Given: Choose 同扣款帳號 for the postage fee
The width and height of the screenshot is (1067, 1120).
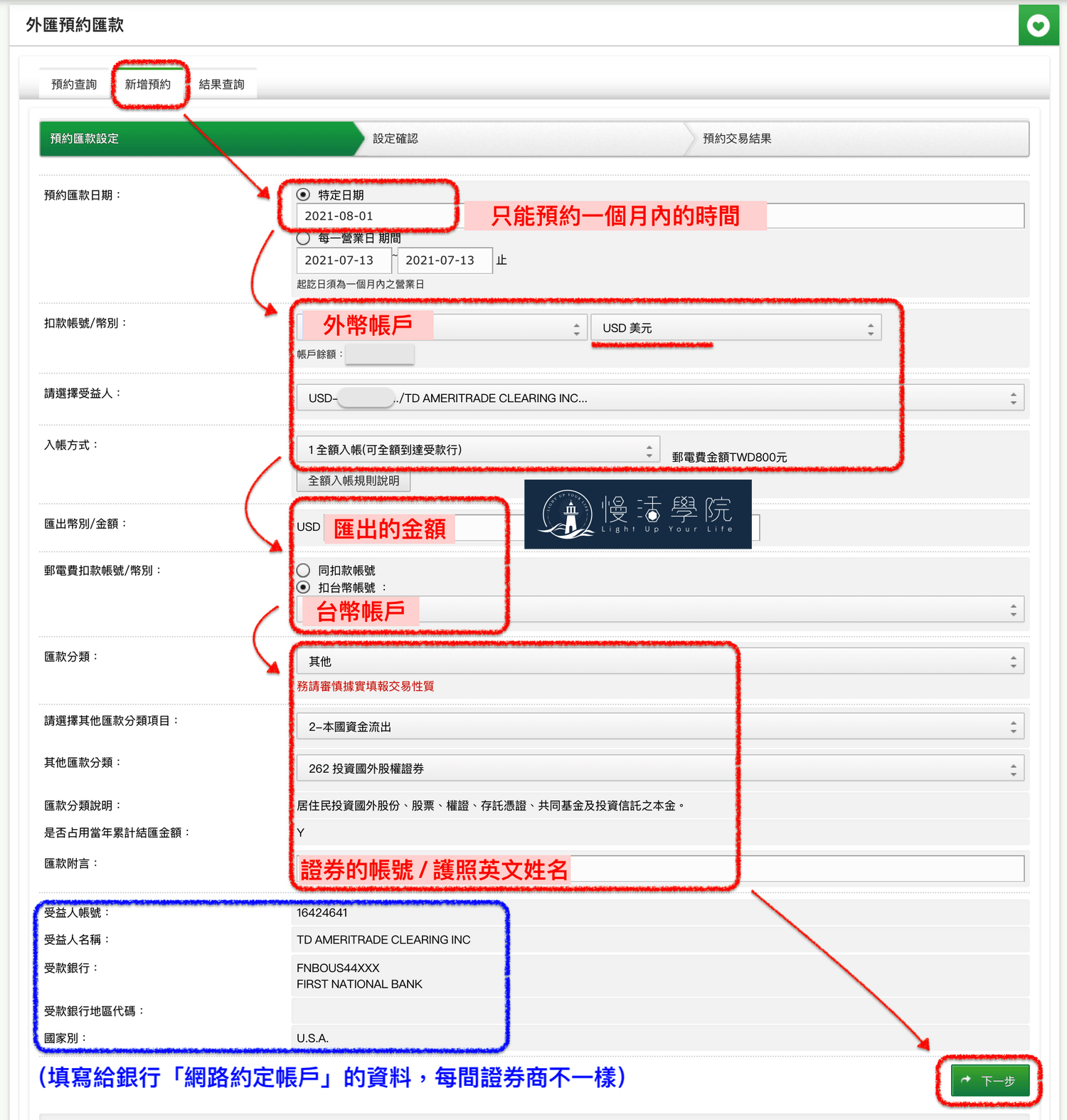Looking at the screenshot, I should tap(304, 570).
